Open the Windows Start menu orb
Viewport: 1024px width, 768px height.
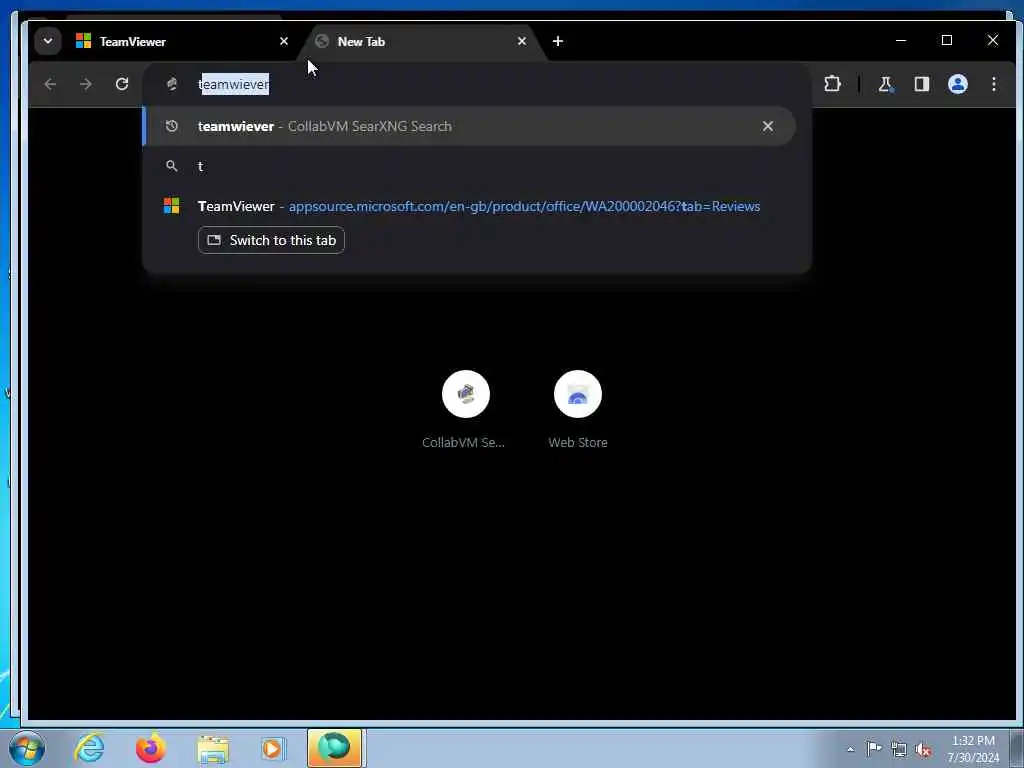(x=26, y=748)
